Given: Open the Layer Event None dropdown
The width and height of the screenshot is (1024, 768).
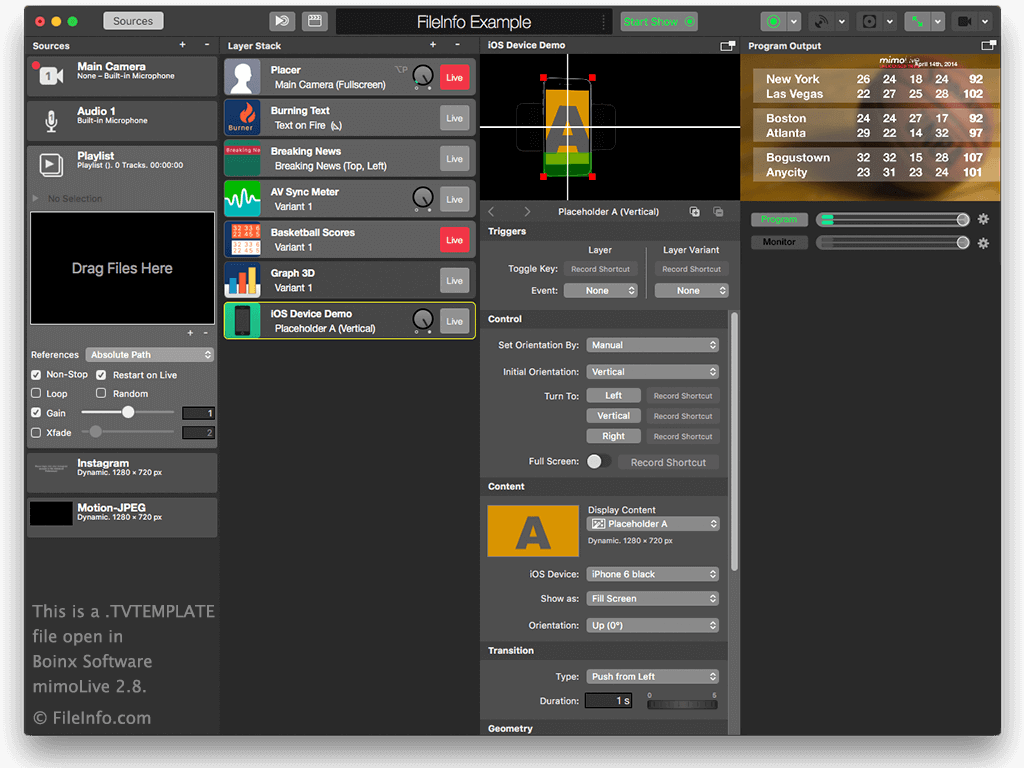Looking at the screenshot, I should click(x=600, y=291).
